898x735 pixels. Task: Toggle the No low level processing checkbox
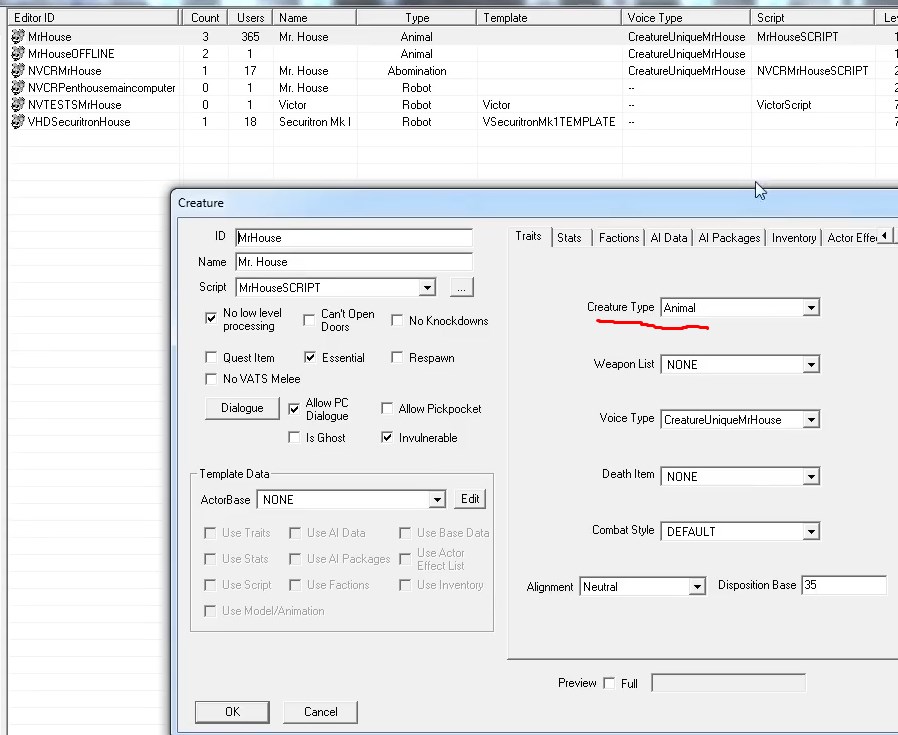coord(211,318)
